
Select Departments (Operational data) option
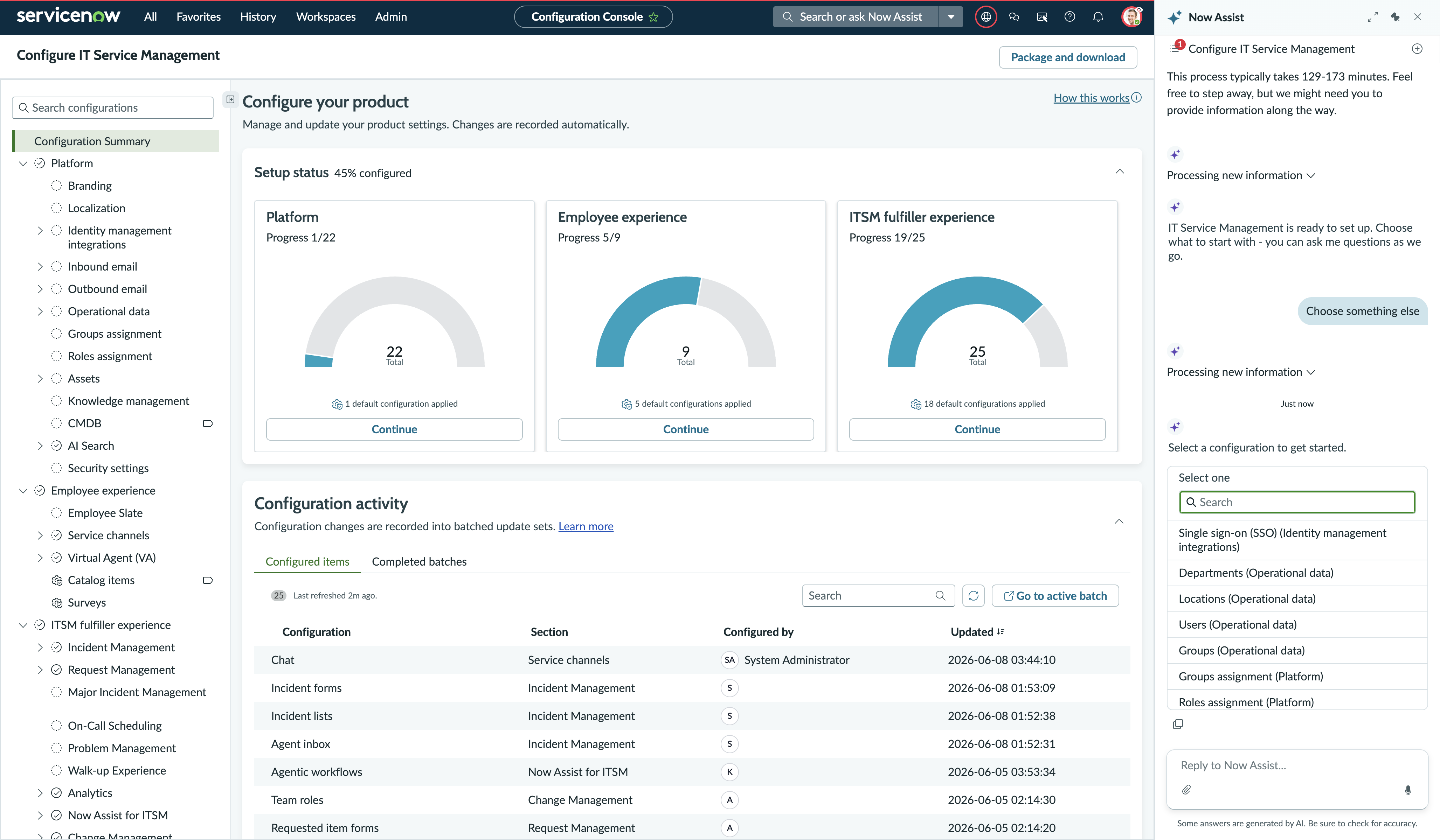coord(1297,573)
